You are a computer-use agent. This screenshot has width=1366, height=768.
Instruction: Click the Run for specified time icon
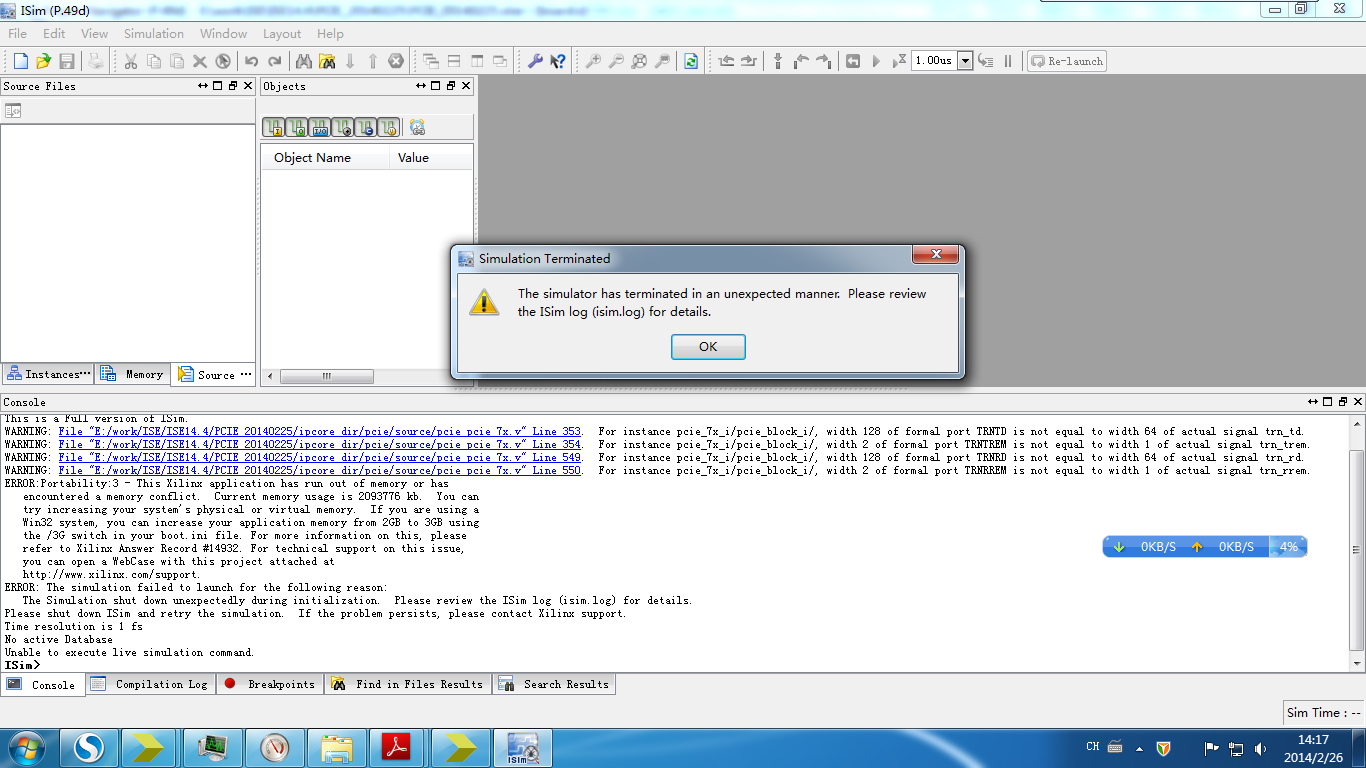click(x=899, y=61)
